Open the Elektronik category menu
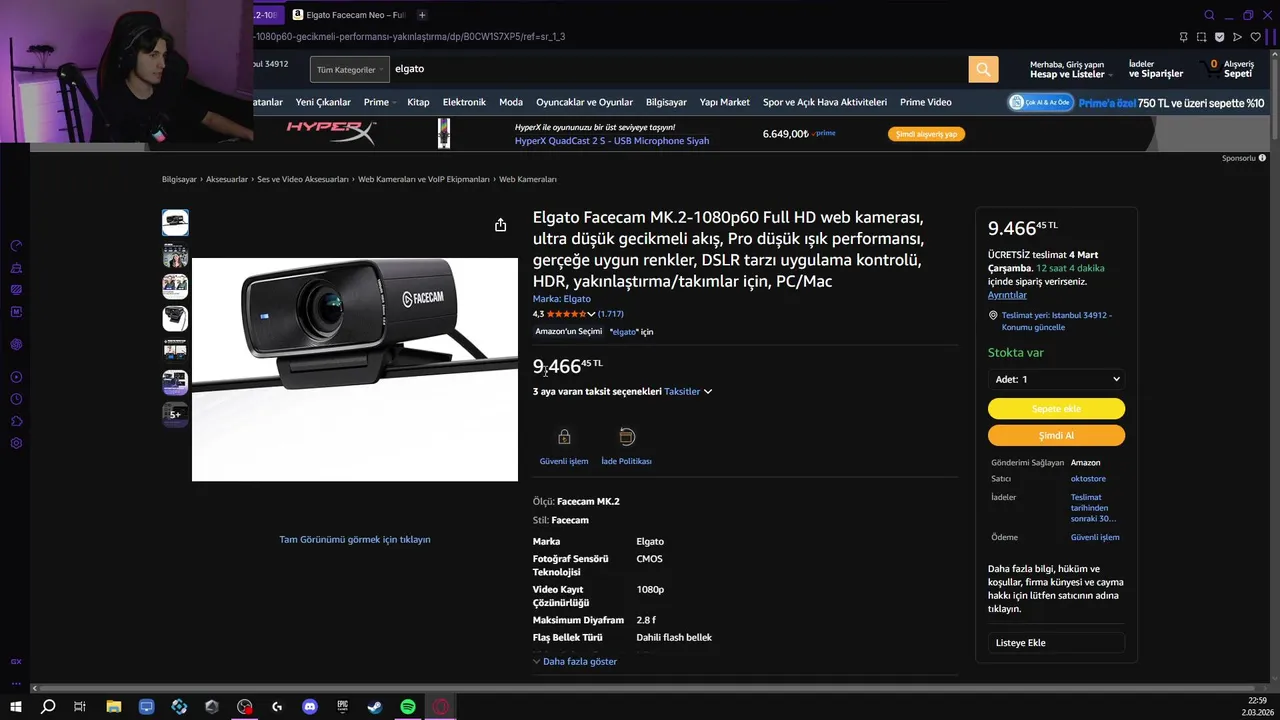This screenshot has width=1280, height=720. pyautogui.click(x=464, y=102)
